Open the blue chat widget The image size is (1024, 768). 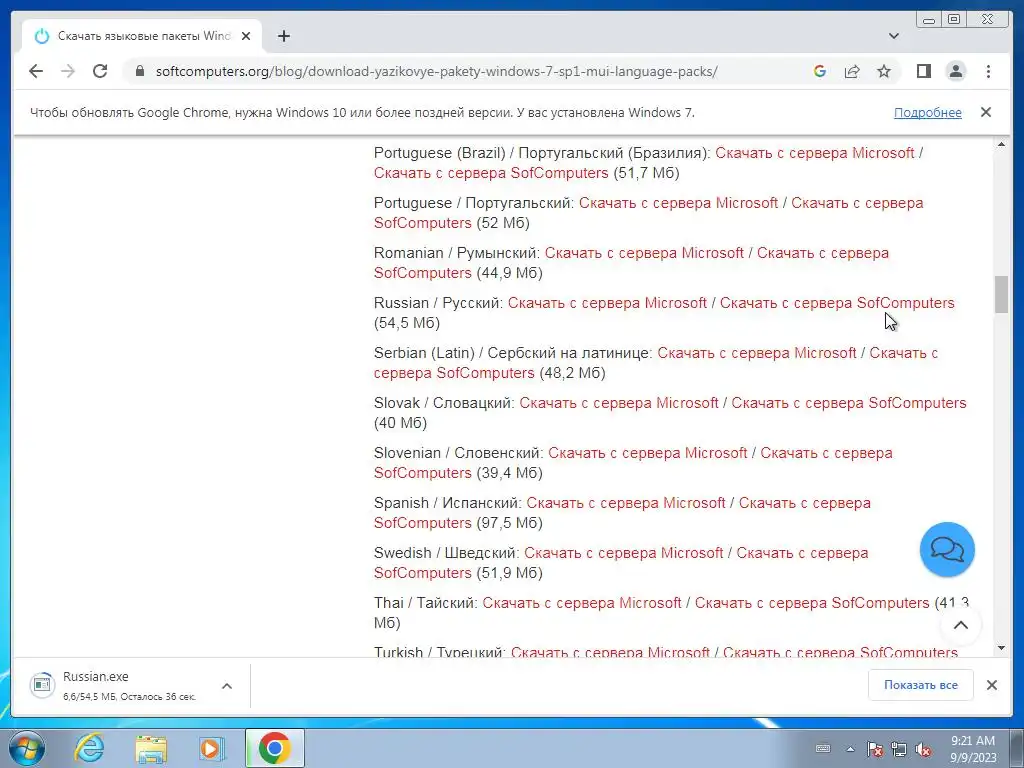click(x=947, y=549)
